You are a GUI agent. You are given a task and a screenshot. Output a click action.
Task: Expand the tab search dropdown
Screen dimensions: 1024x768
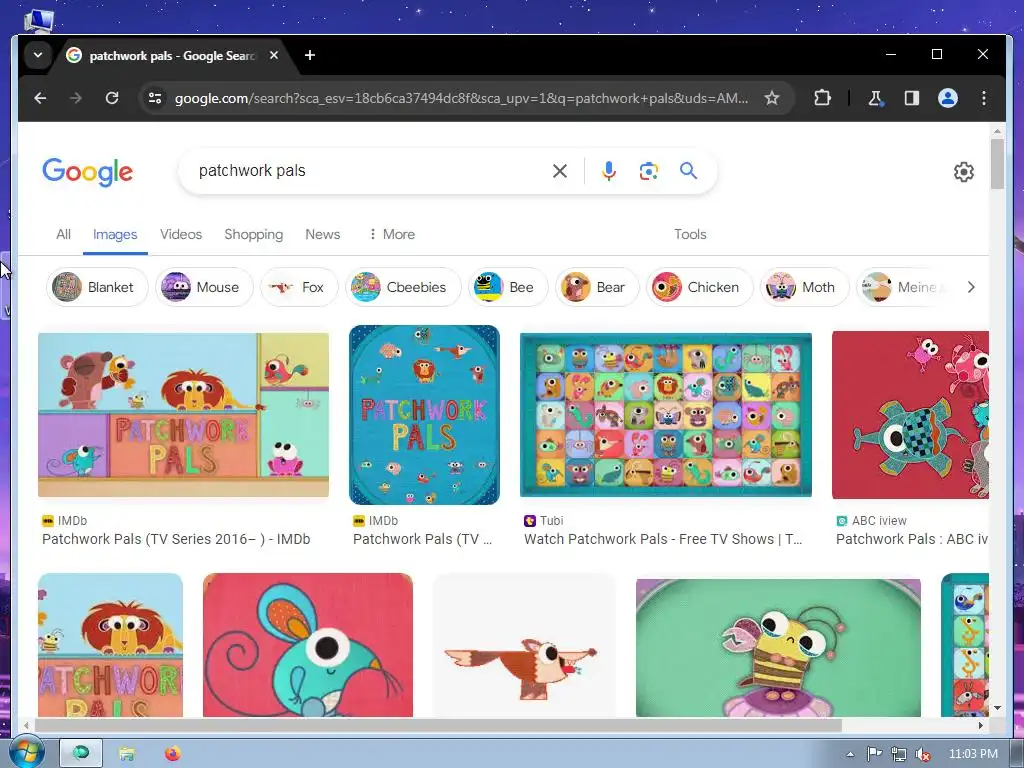point(38,56)
